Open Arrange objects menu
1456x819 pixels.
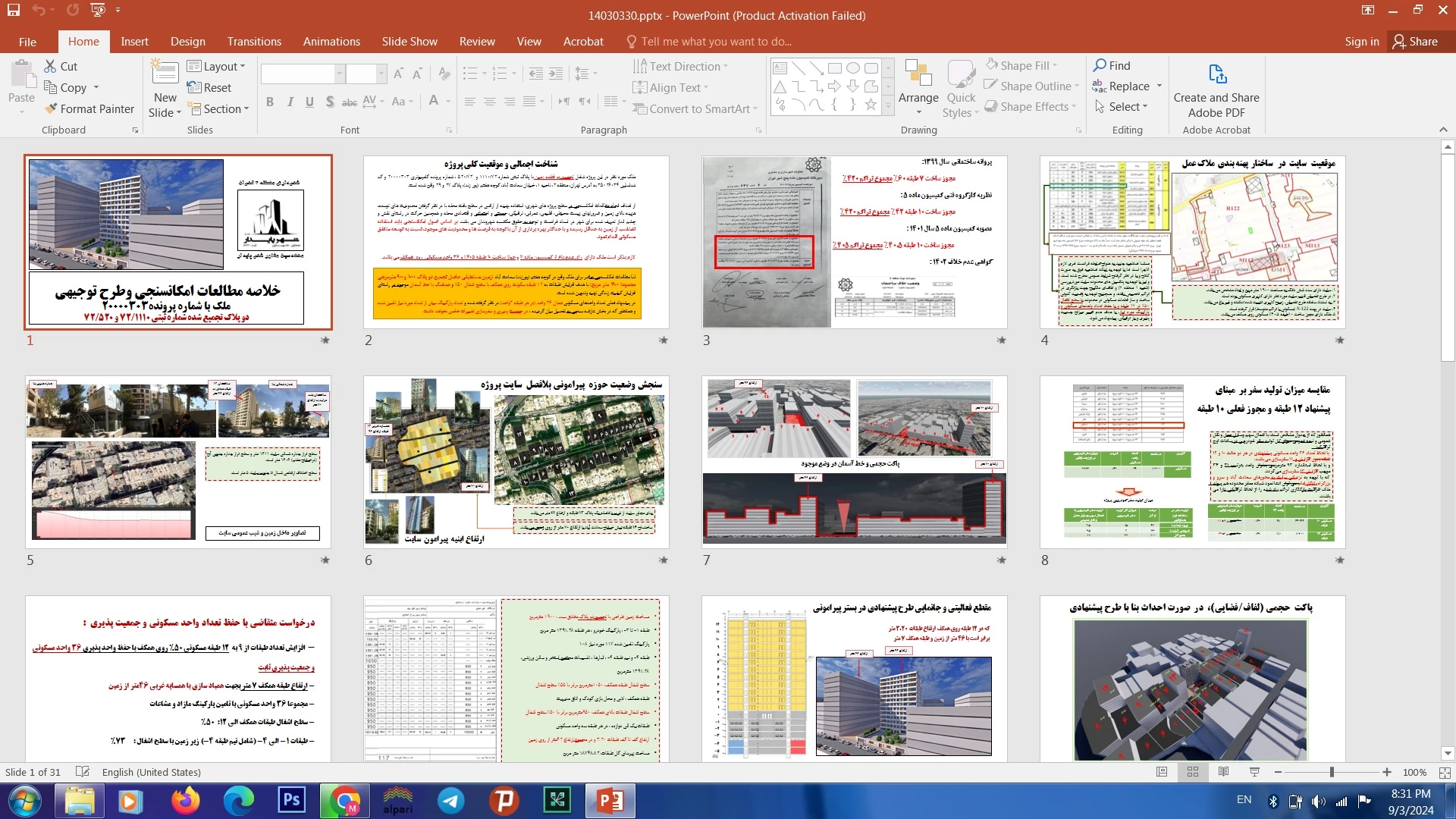coord(918,88)
